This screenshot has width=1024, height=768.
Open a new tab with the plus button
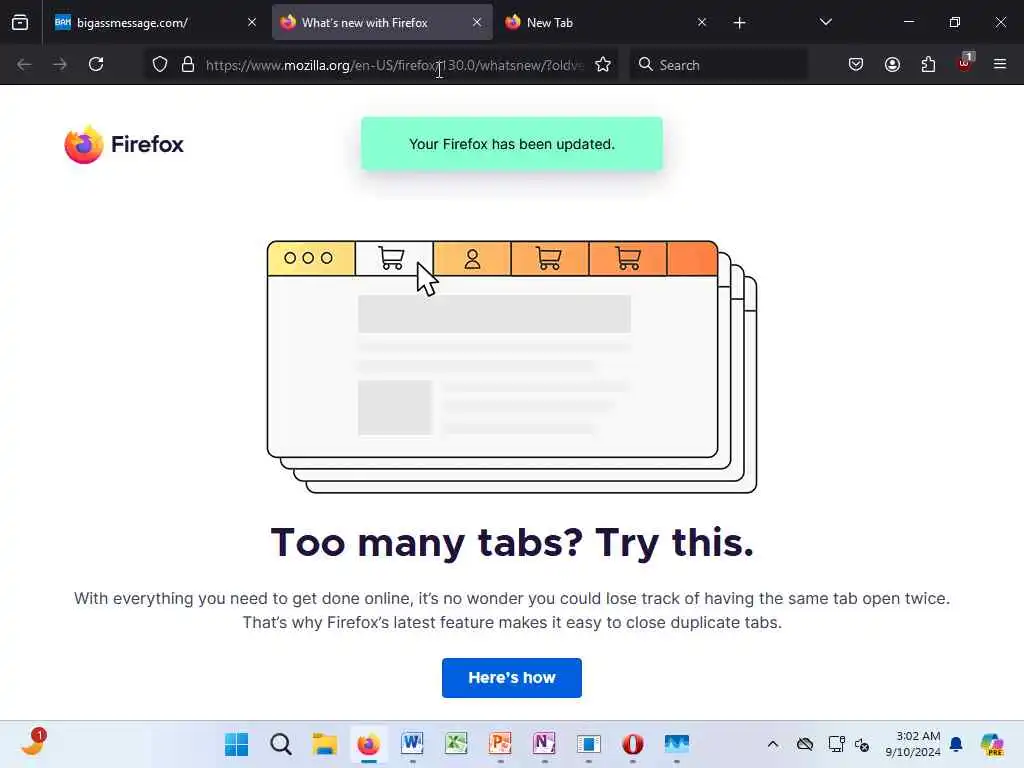point(739,23)
